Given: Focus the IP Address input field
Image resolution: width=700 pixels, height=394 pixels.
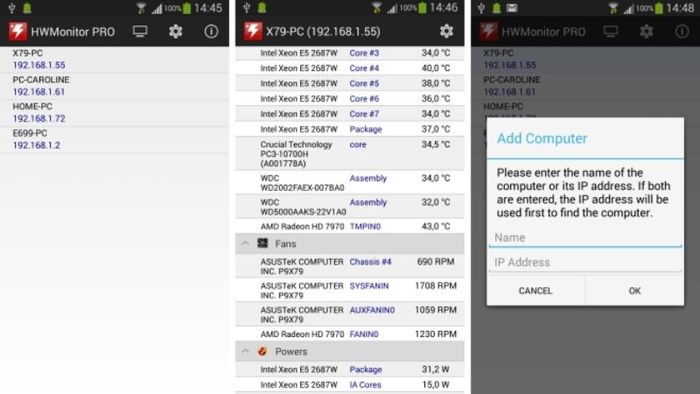Looking at the screenshot, I should click(x=585, y=262).
